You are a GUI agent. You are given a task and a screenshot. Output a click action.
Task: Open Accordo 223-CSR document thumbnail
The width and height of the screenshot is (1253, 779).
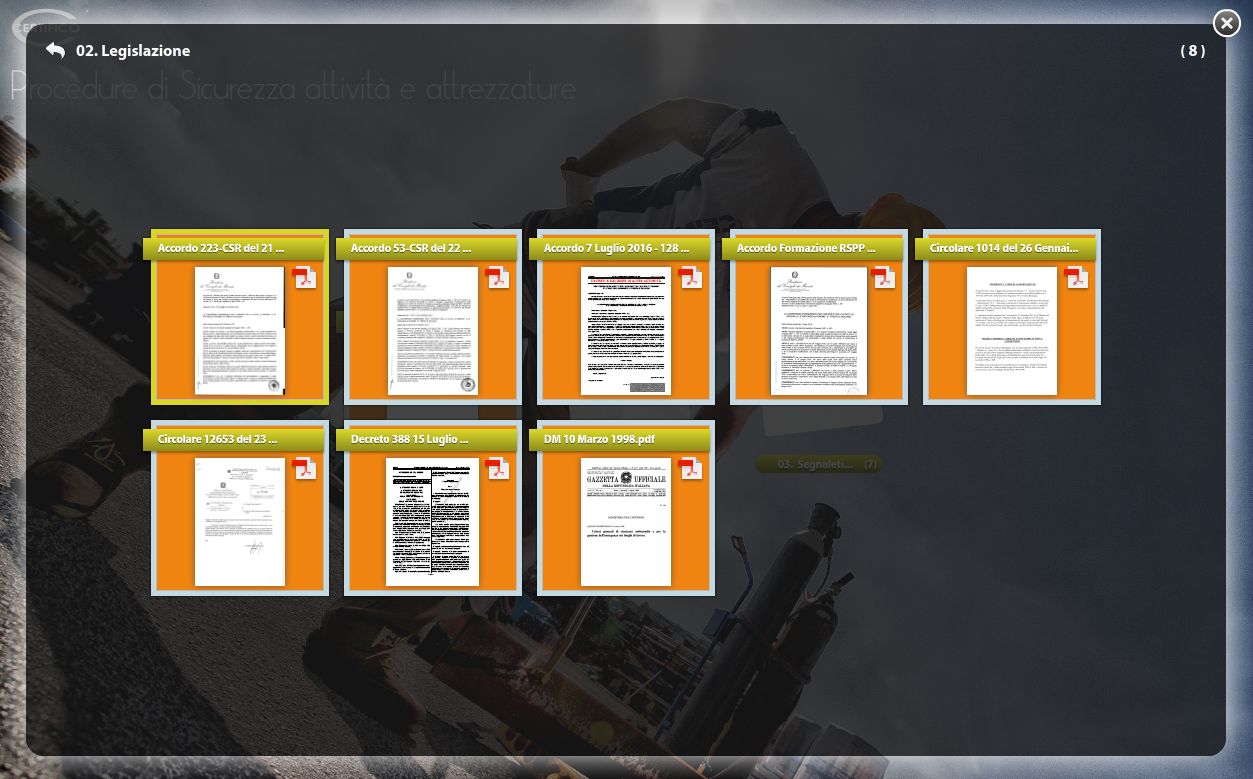click(x=240, y=330)
